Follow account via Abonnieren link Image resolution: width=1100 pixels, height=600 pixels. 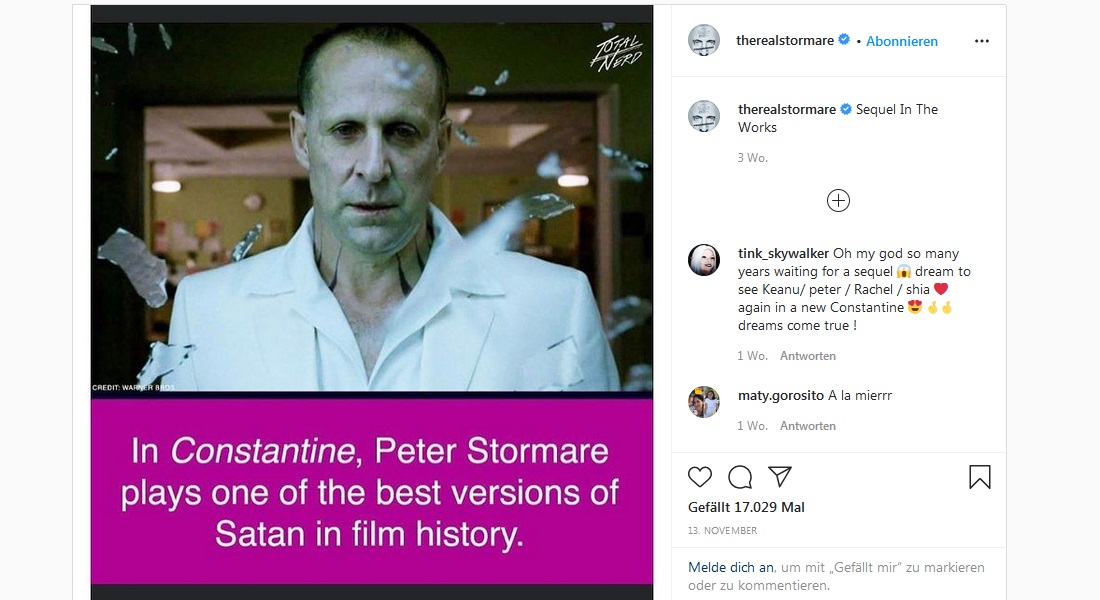(x=902, y=41)
